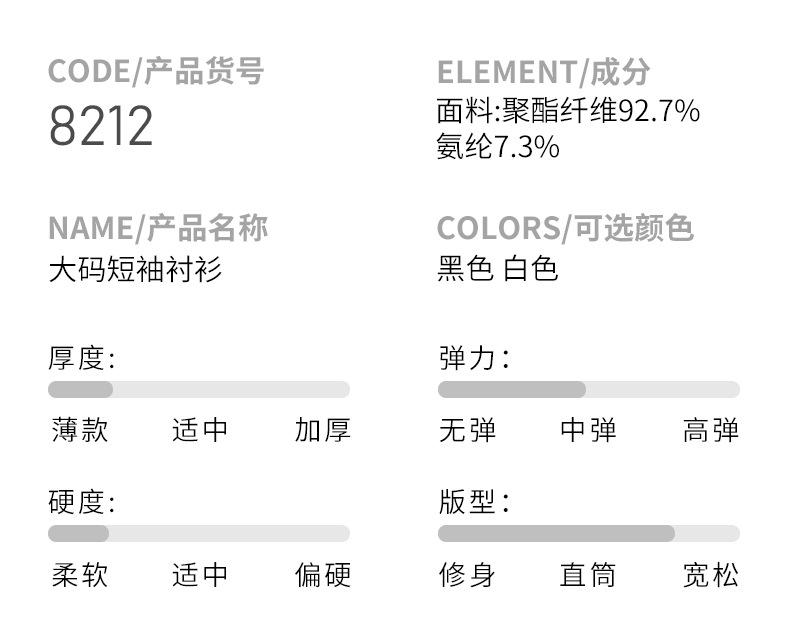Select the 加厚 thickness label
Viewport: 790px width, 632px height.
point(322,430)
